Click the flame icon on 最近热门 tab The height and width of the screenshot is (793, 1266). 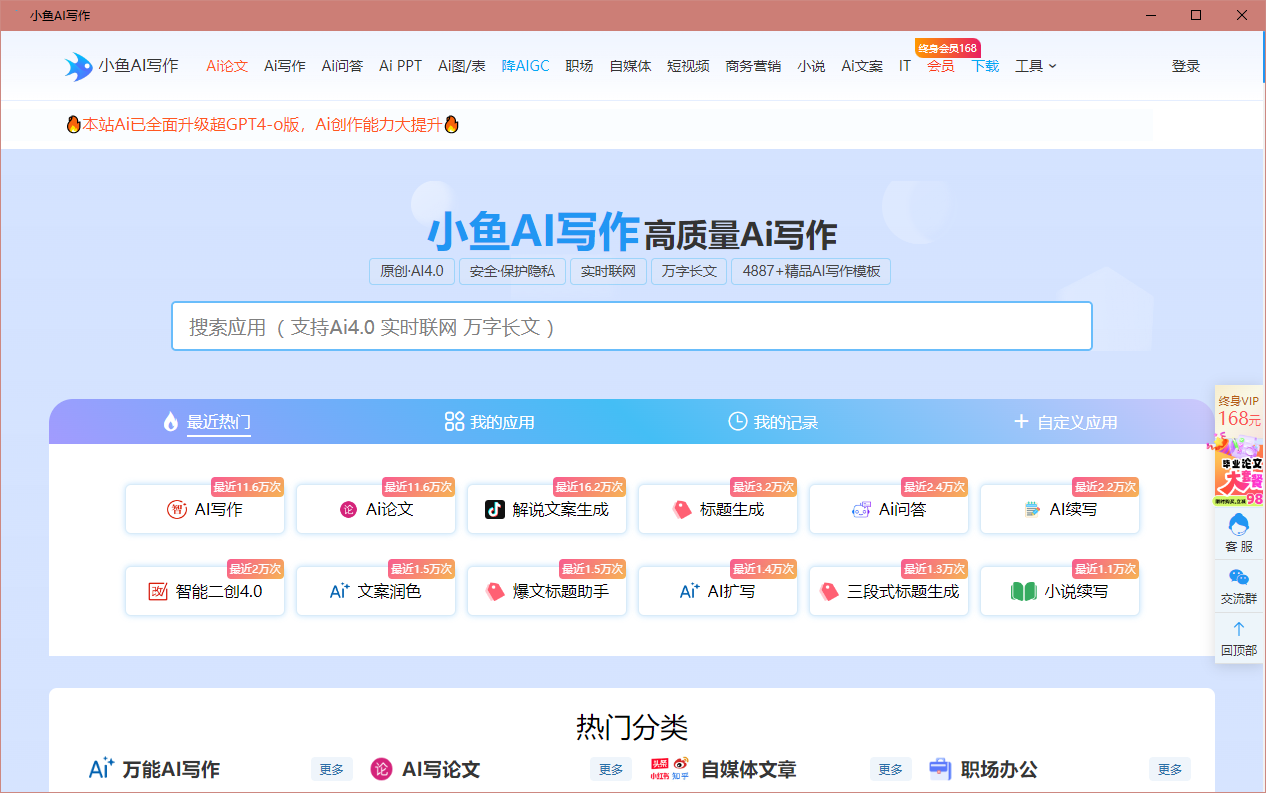[x=171, y=422]
